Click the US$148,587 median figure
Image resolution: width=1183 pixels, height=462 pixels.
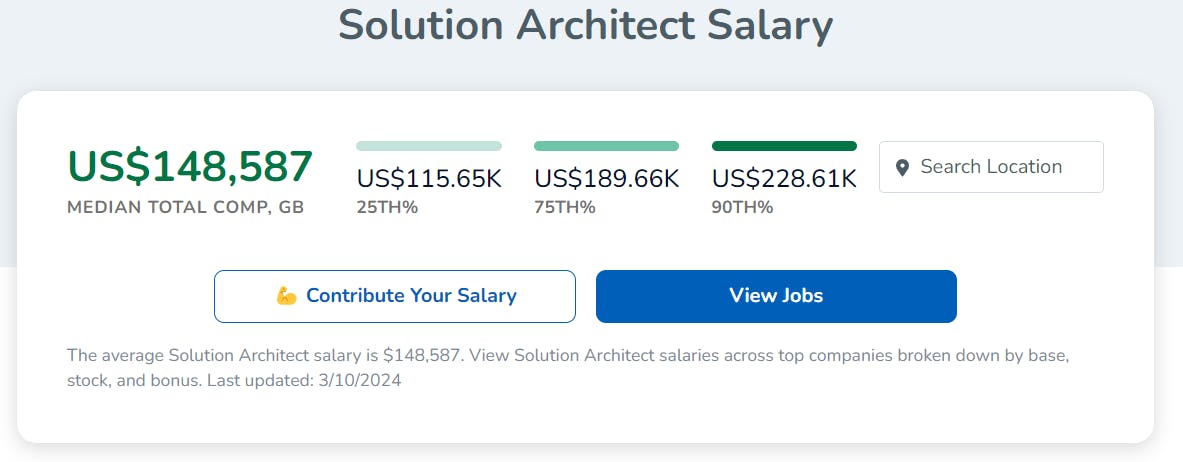coord(190,167)
